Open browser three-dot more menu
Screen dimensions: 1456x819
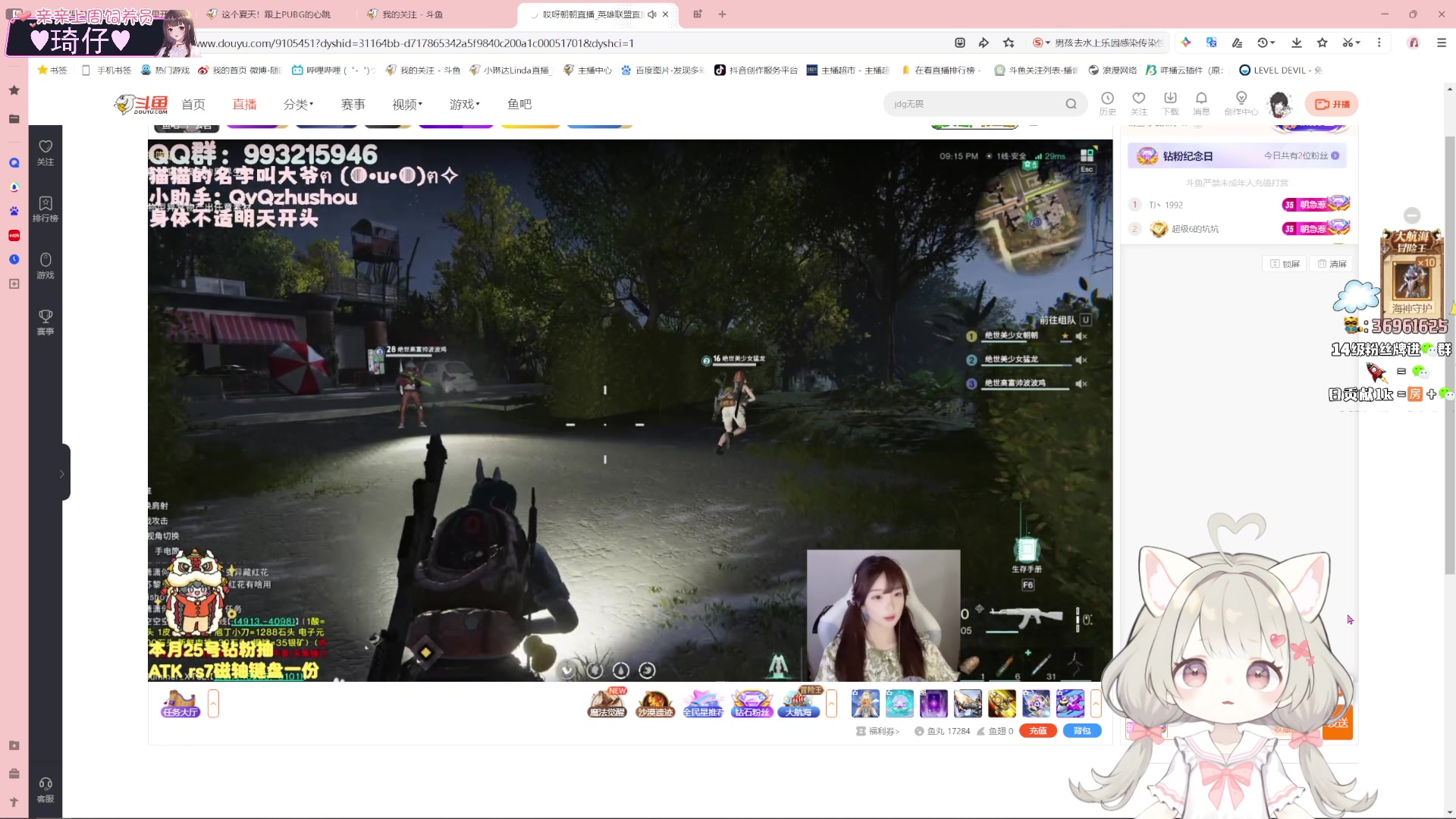tap(1379, 43)
